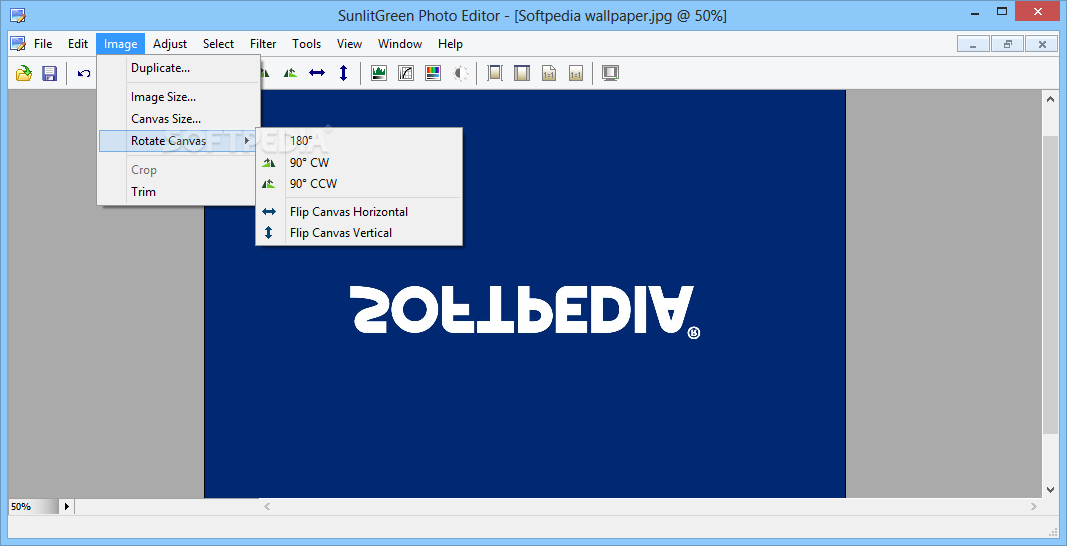This screenshot has width=1067, height=546.
Task: Open the Adjust menu
Action: pos(170,44)
